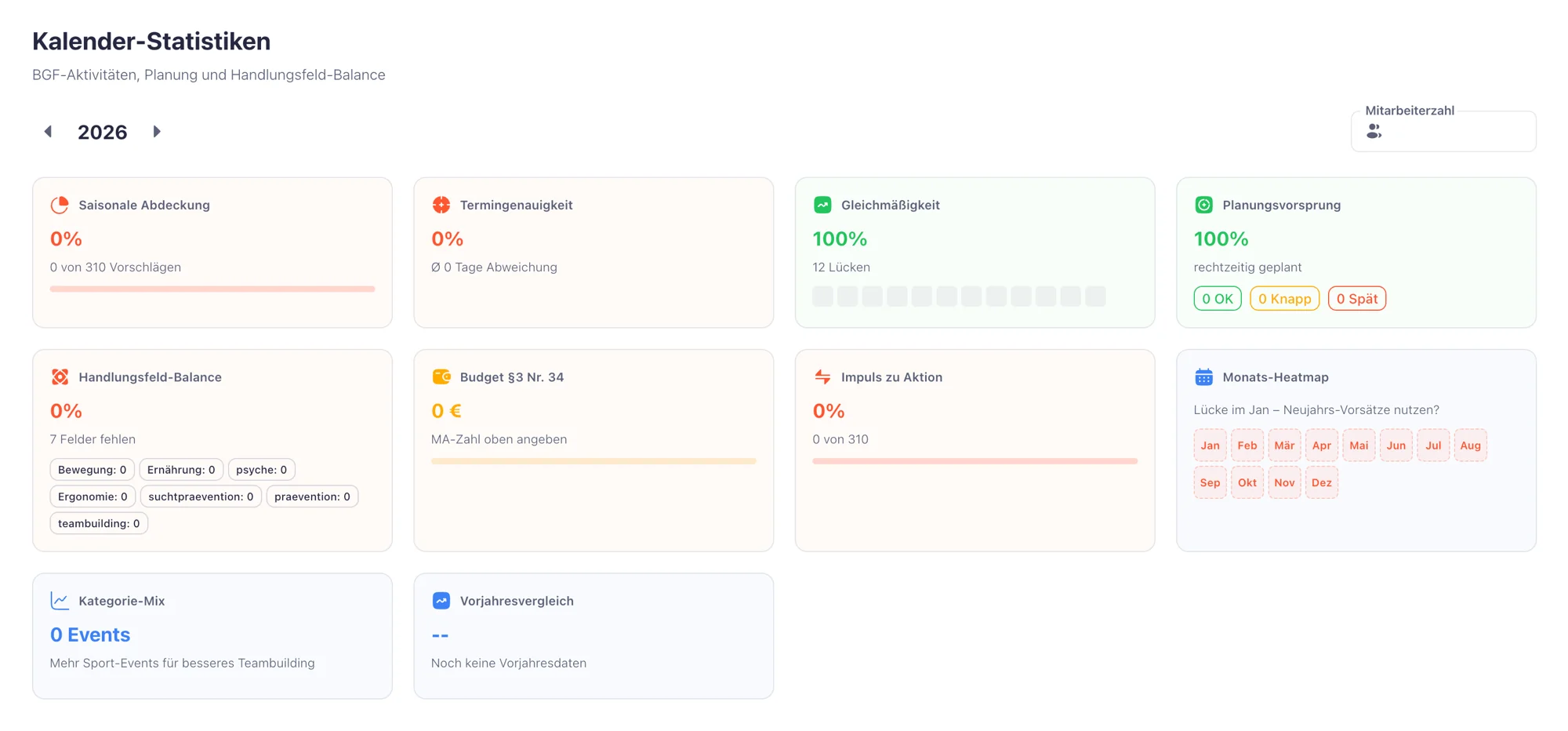Viewport: 1568px width, 731px height.
Task: Click the 'Bewegung: 0' field chip
Action: tap(92, 470)
